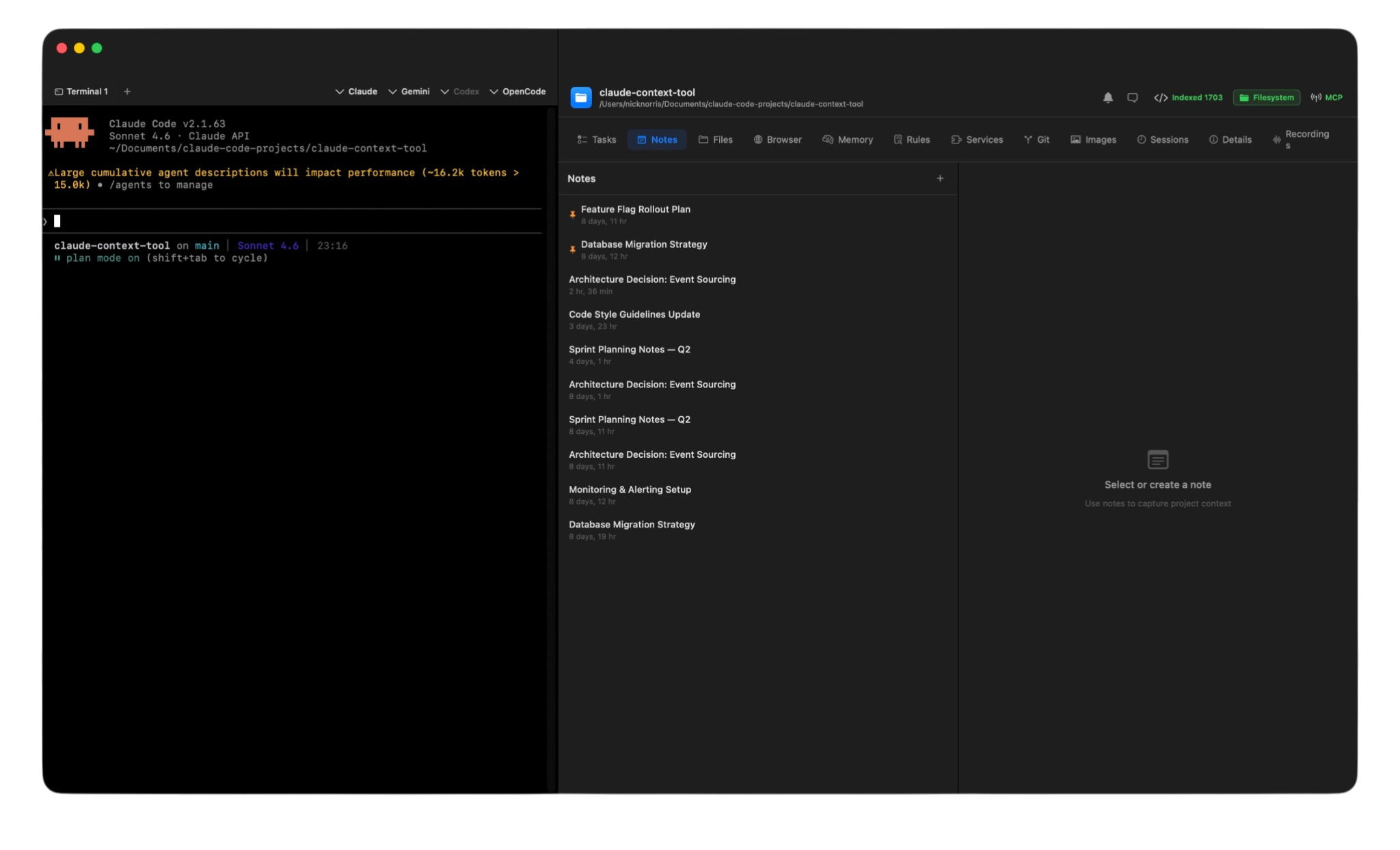Viewport: 1400px width, 850px height.
Task: Open the Images tab
Action: point(1094,139)
